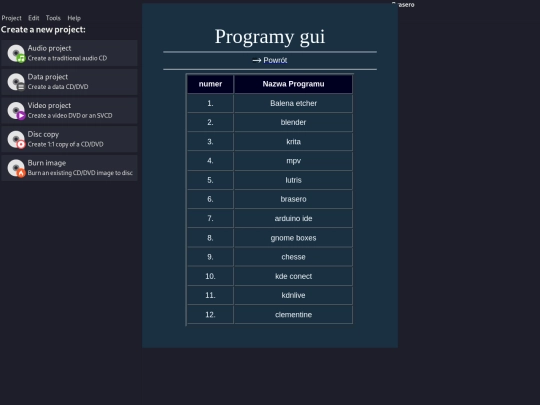The height and width of the screenshot is (405, 540).
Task: Click the number cell '12.'
Action: 210,314
